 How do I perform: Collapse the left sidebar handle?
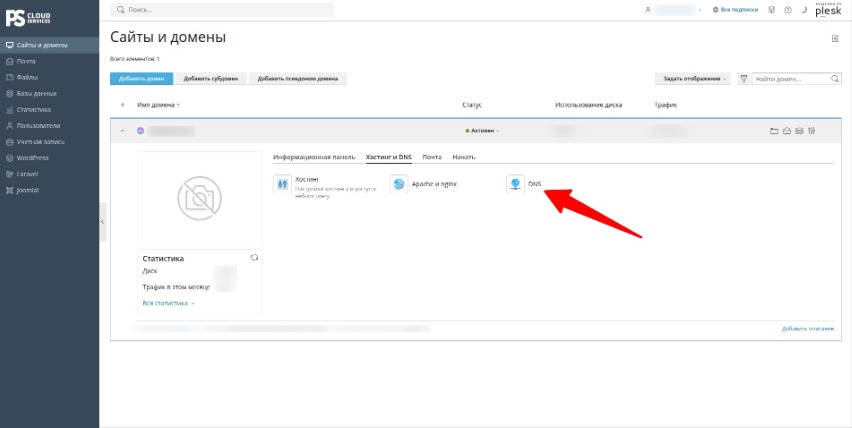click(103, 222)
